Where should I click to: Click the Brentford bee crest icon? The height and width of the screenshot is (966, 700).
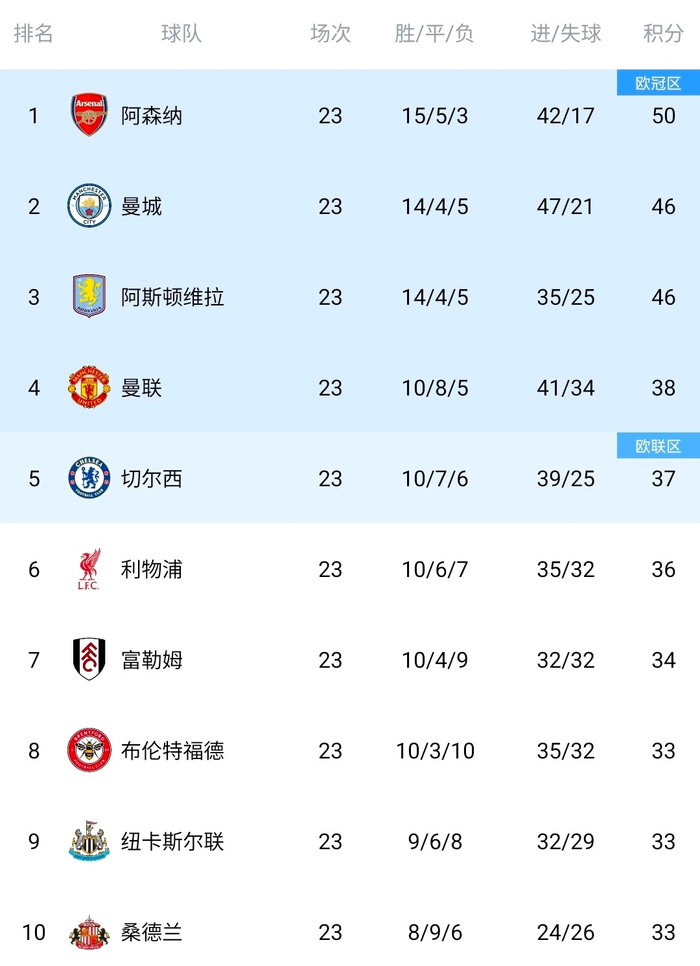tap(89, 750)
